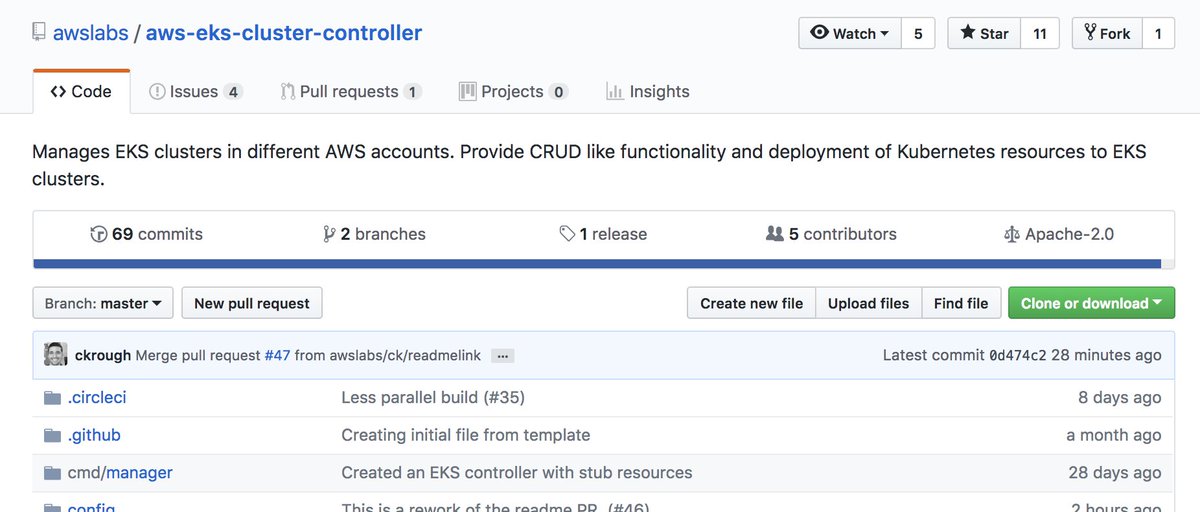Click the '28 minutes ago' timestamp
The height and width of the screenshot is (512, 1200).
[1106, 355]
